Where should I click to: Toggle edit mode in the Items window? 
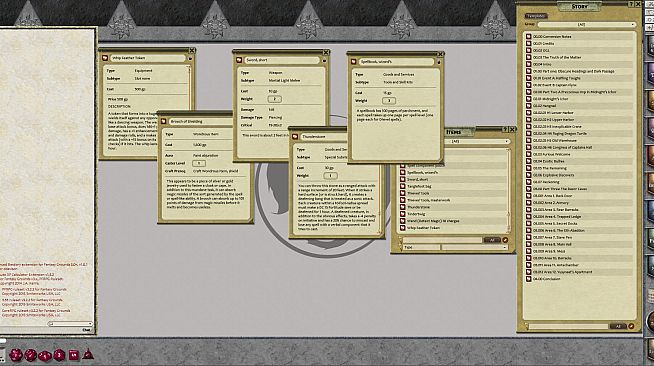[505, 240]
